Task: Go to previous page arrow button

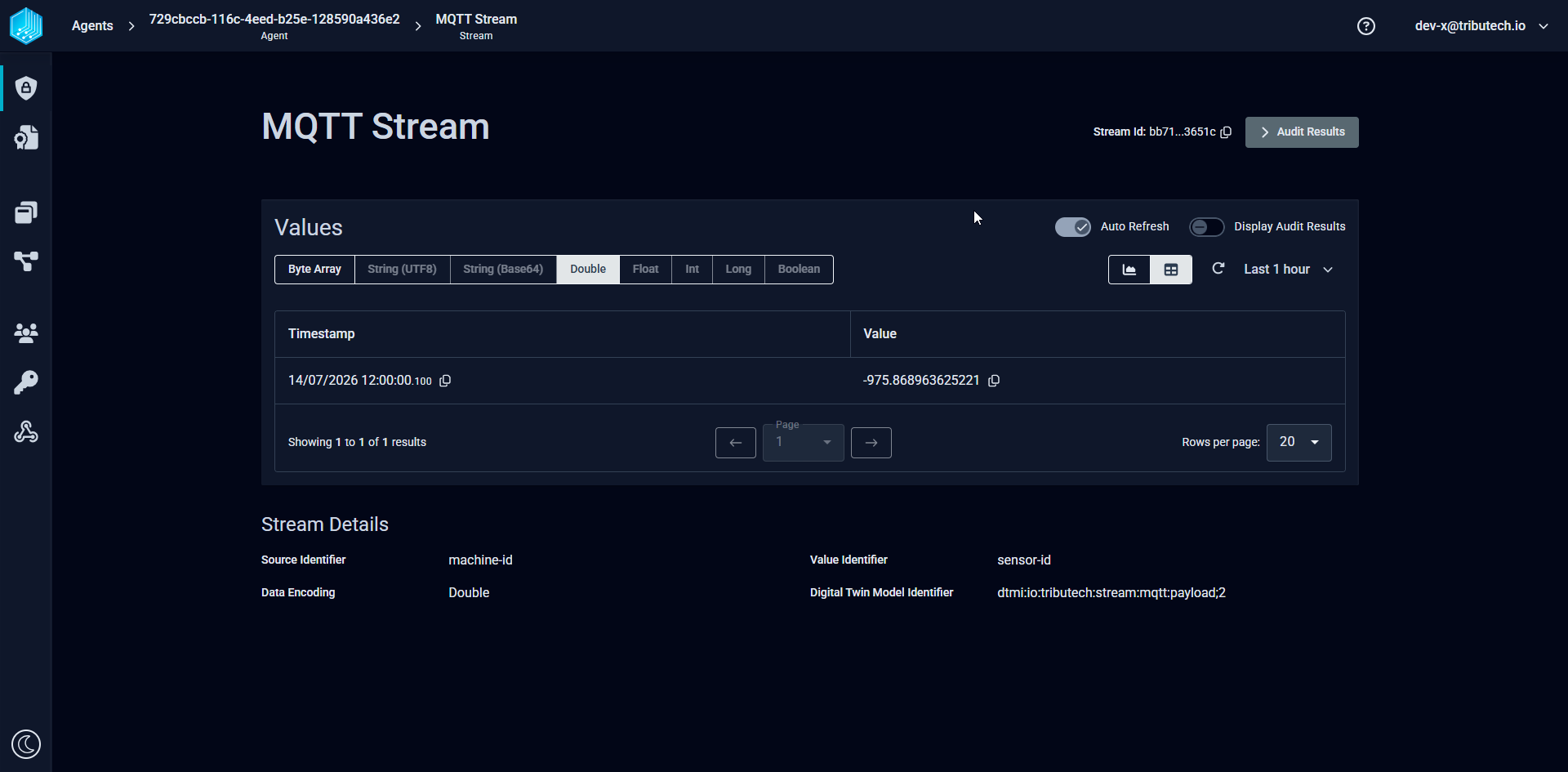Action: click(x=736, y=443)
